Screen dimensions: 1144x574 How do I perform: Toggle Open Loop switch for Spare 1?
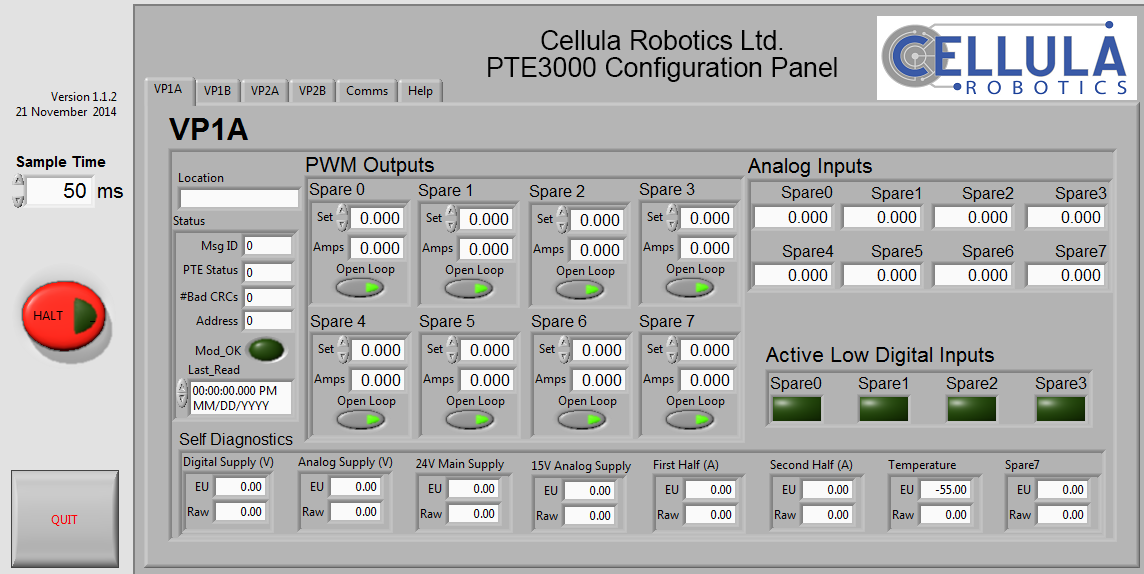[469, 289]
